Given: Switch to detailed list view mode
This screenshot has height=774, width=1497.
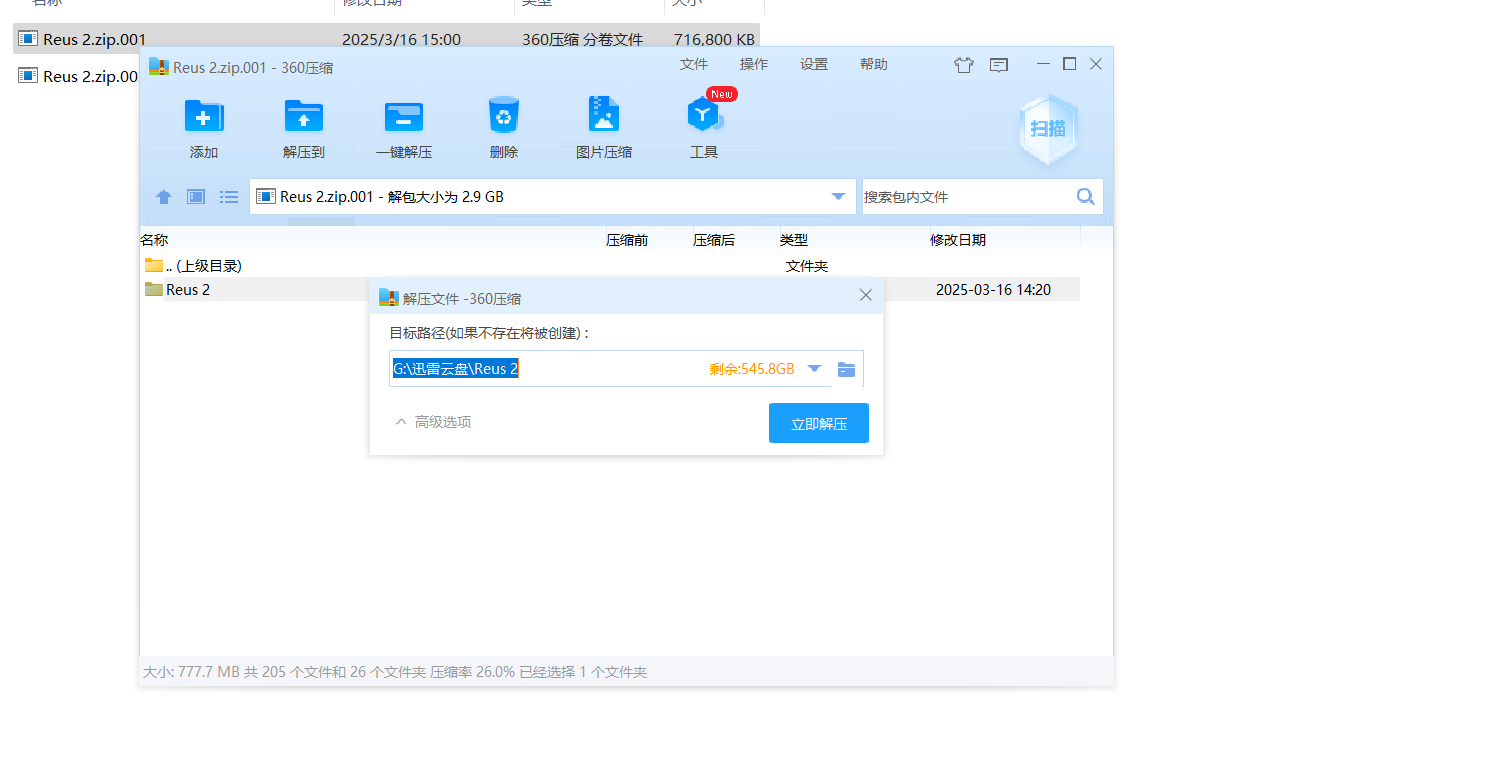Looking at the screenshot, I should point(228,196).
